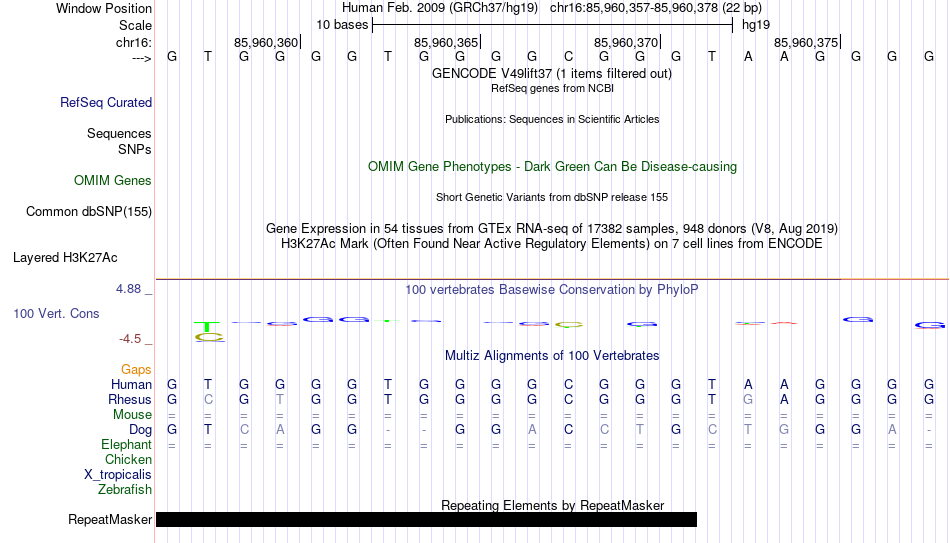
Task: Click the Mouse species label
Action: 132,415
